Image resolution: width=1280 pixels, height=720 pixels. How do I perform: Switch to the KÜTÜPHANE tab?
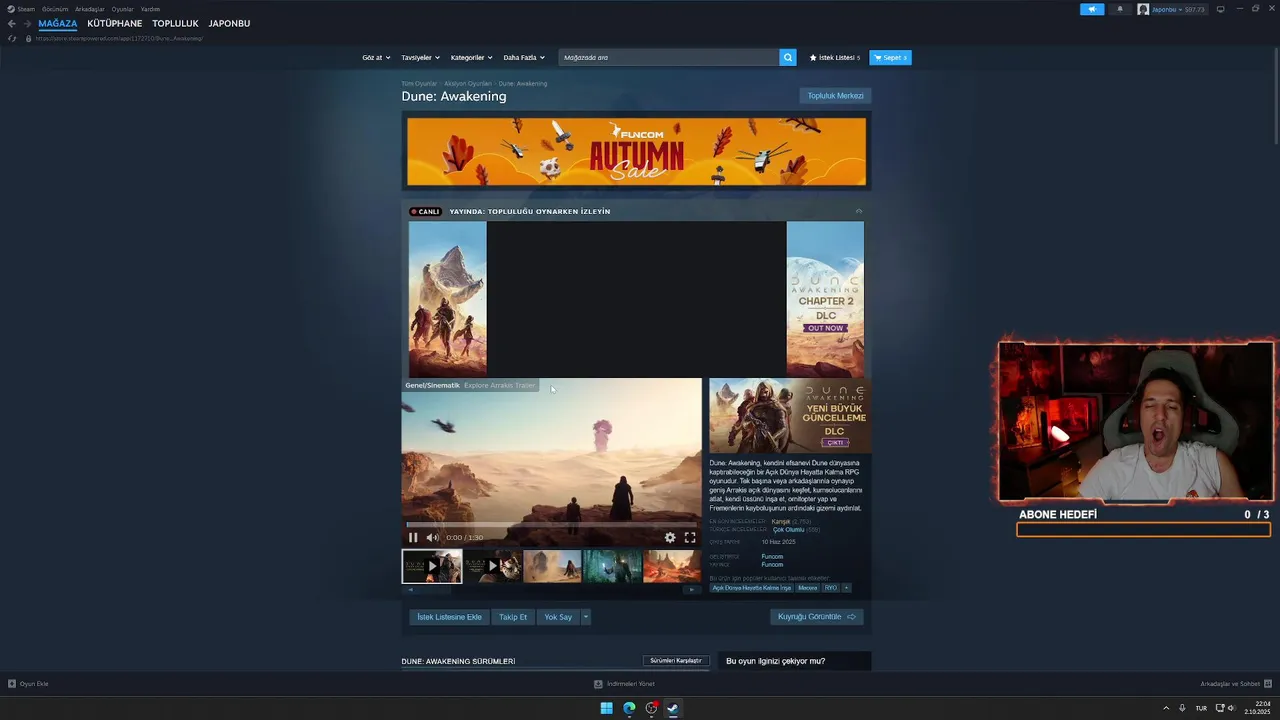(x=115, y=23)
